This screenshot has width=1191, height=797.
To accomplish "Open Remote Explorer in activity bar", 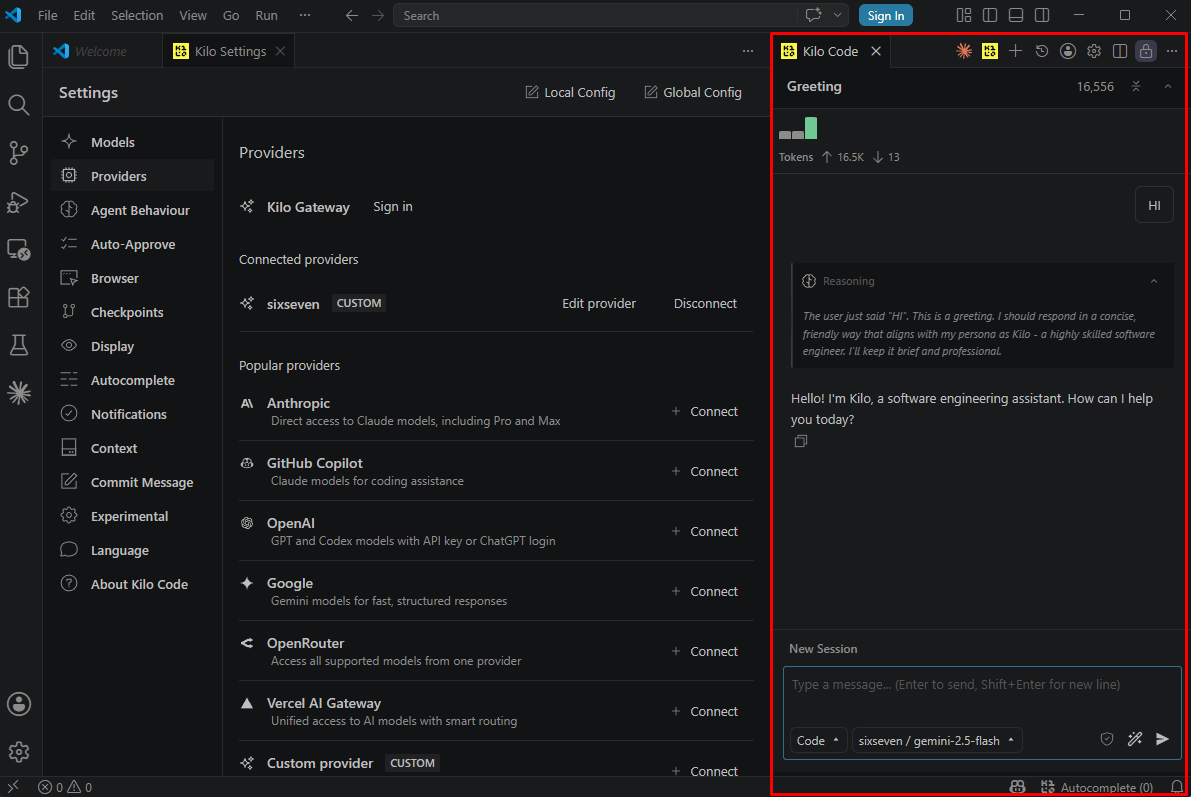I will (18, 249).
